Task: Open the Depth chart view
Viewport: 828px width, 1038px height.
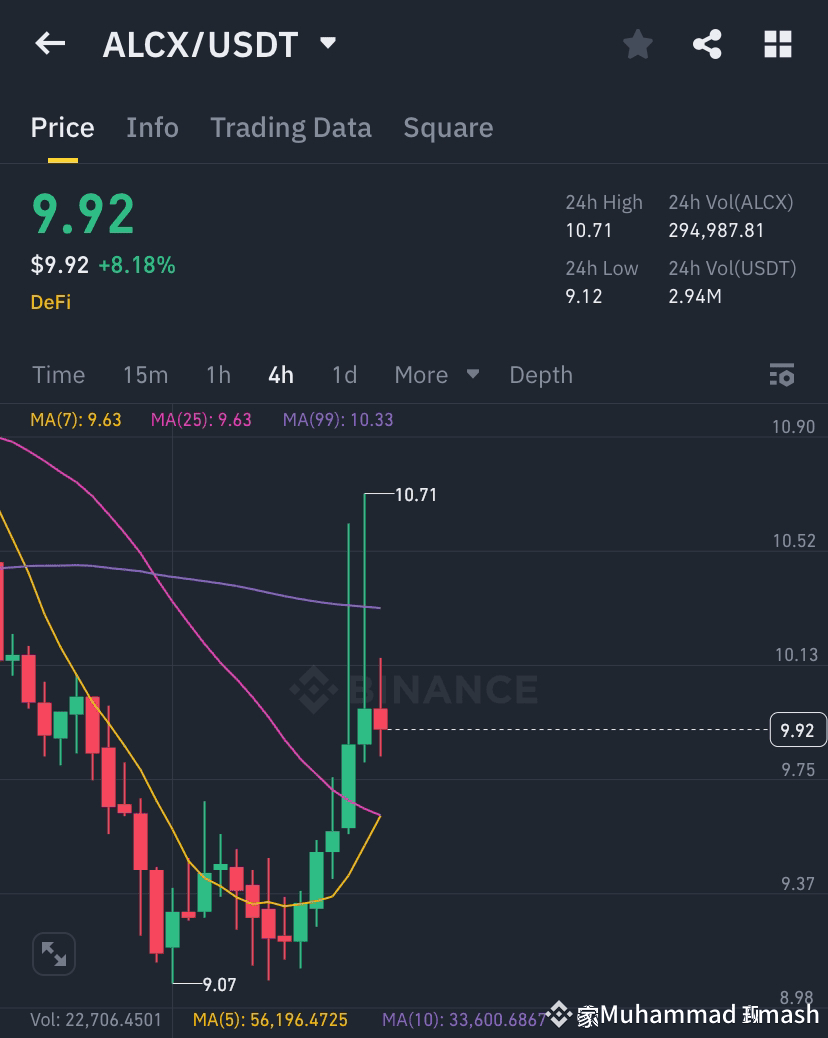Action: click(x=540, y=375)
